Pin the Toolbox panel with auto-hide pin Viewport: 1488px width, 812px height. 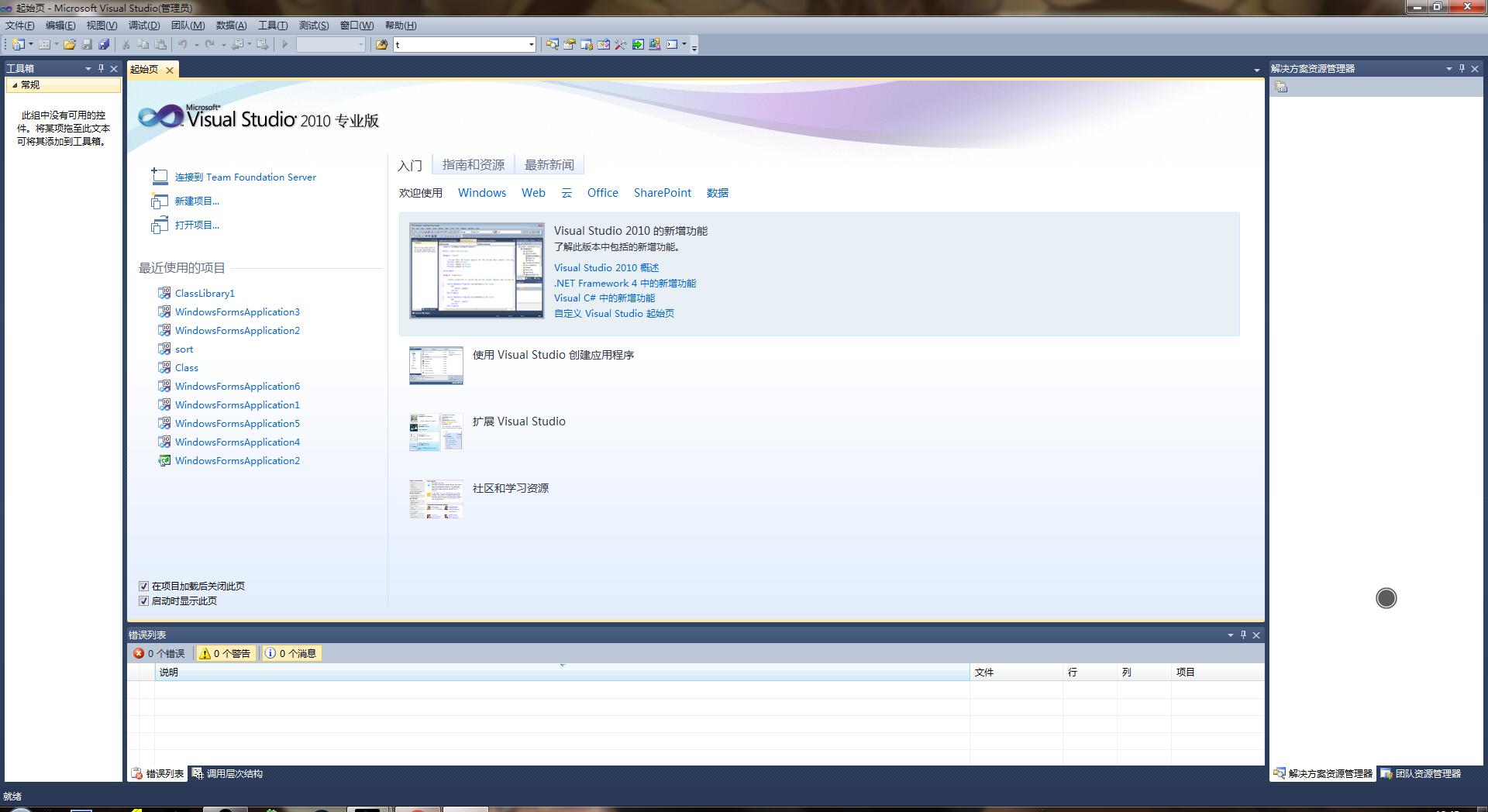[101, 68]
